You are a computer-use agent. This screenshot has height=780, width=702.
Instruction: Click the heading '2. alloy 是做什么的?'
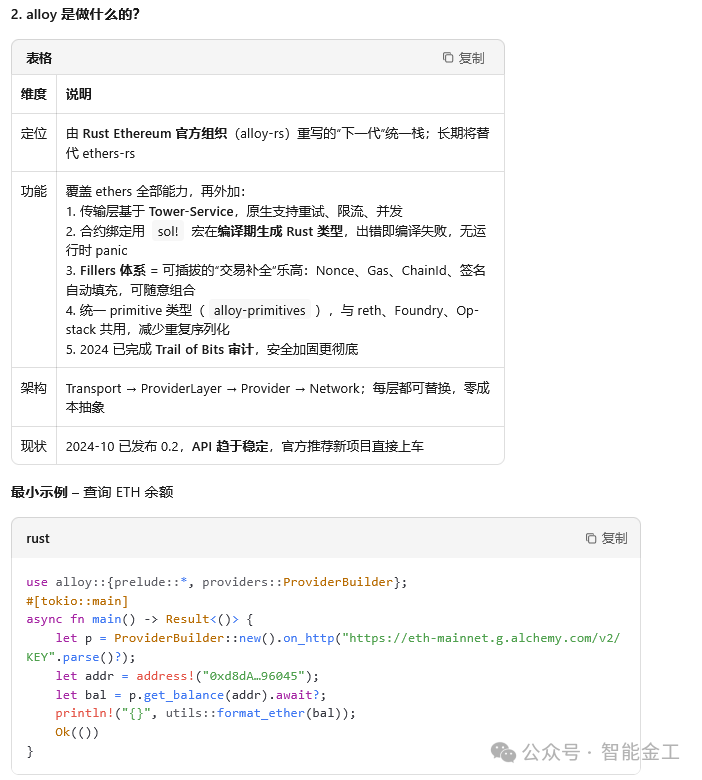click(x=75, y=14)
